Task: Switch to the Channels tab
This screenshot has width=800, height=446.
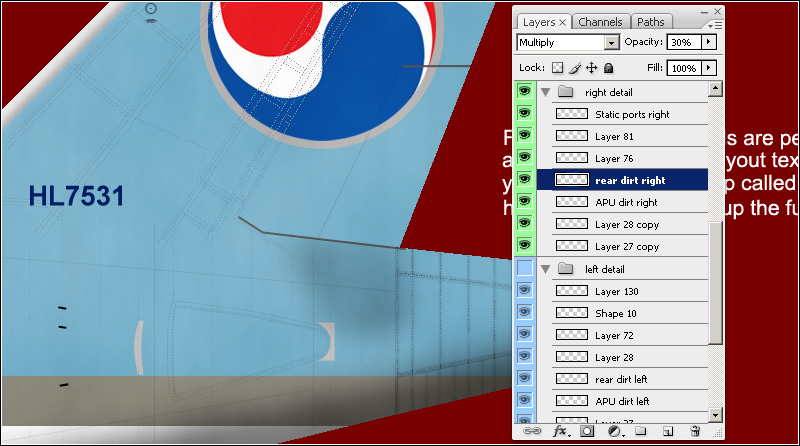Action: [x=600, y=21]
